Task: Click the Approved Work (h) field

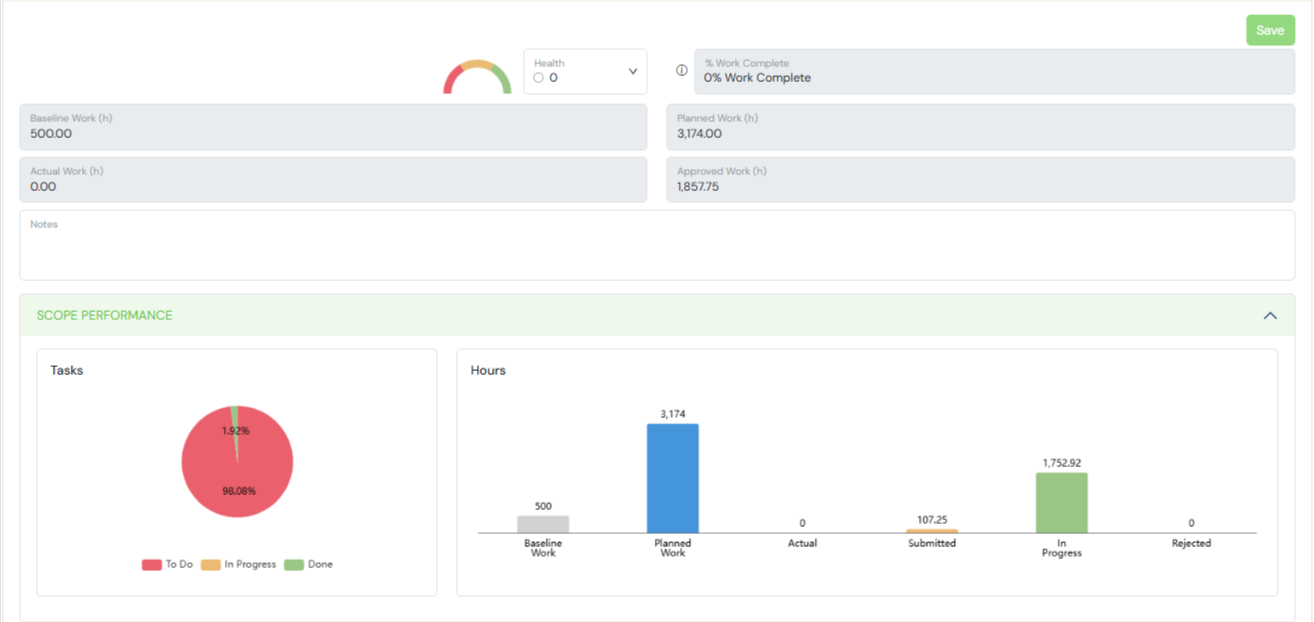Action: pyautogui.click(x=980, y=180)
